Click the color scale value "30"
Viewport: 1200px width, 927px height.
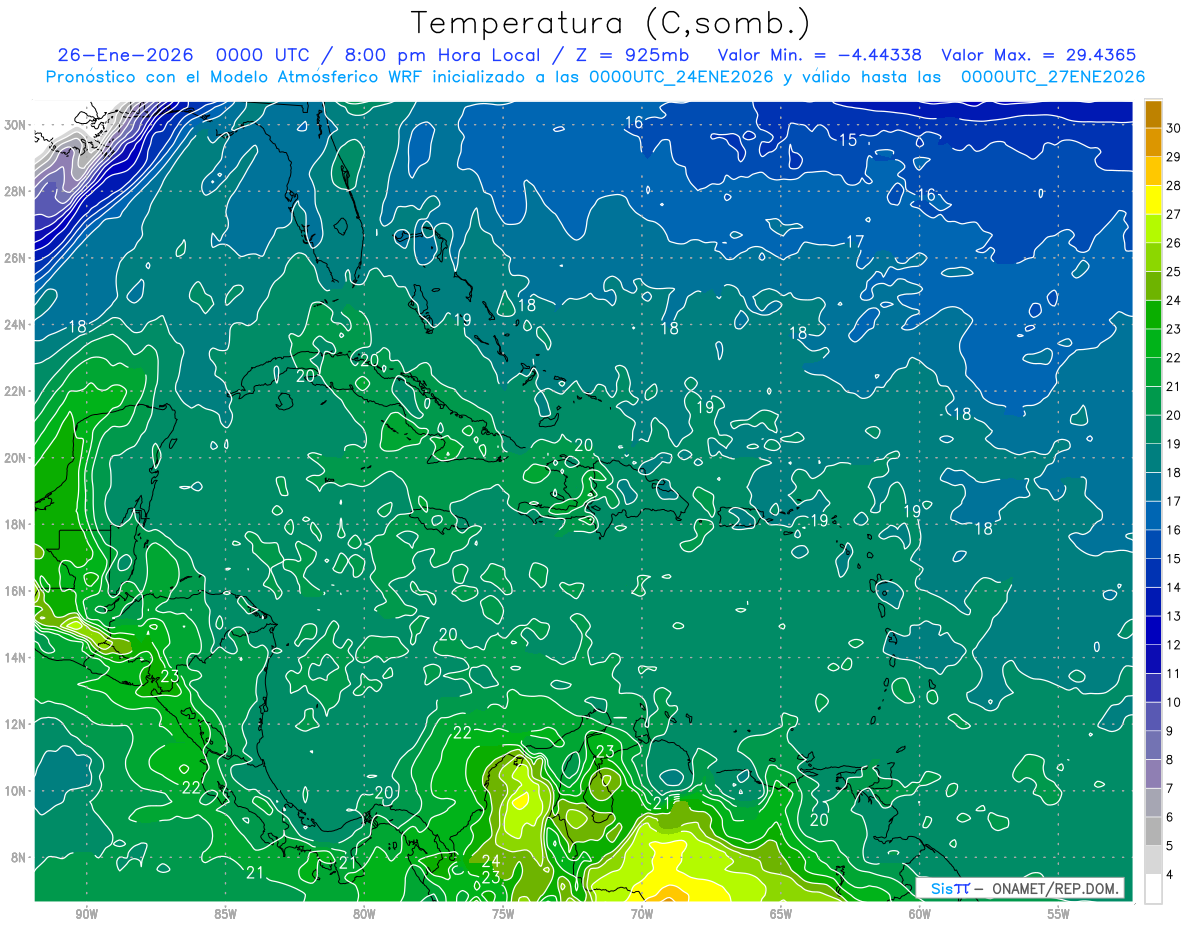[x=1174, y=128]
